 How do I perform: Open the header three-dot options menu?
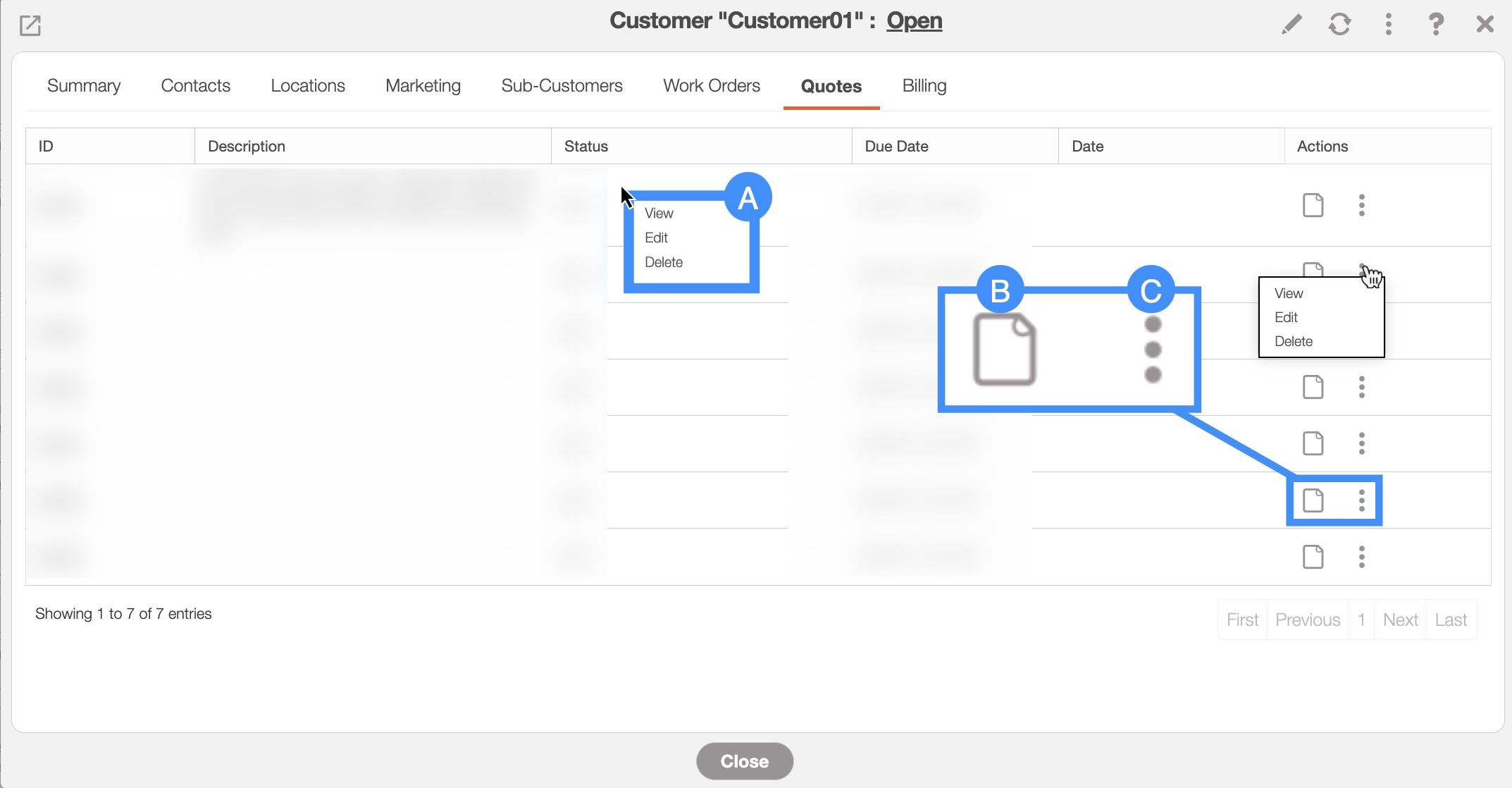1388,25
